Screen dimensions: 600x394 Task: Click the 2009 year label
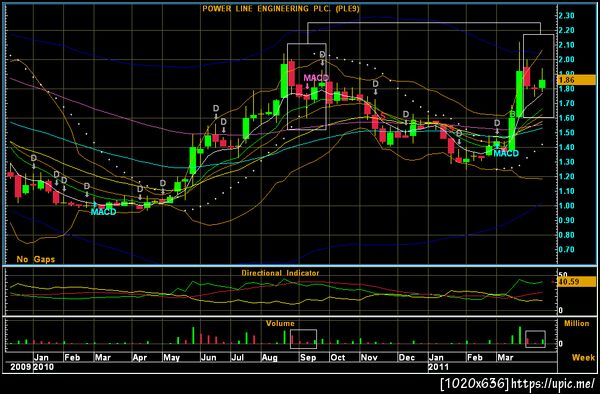click(21, 367)
